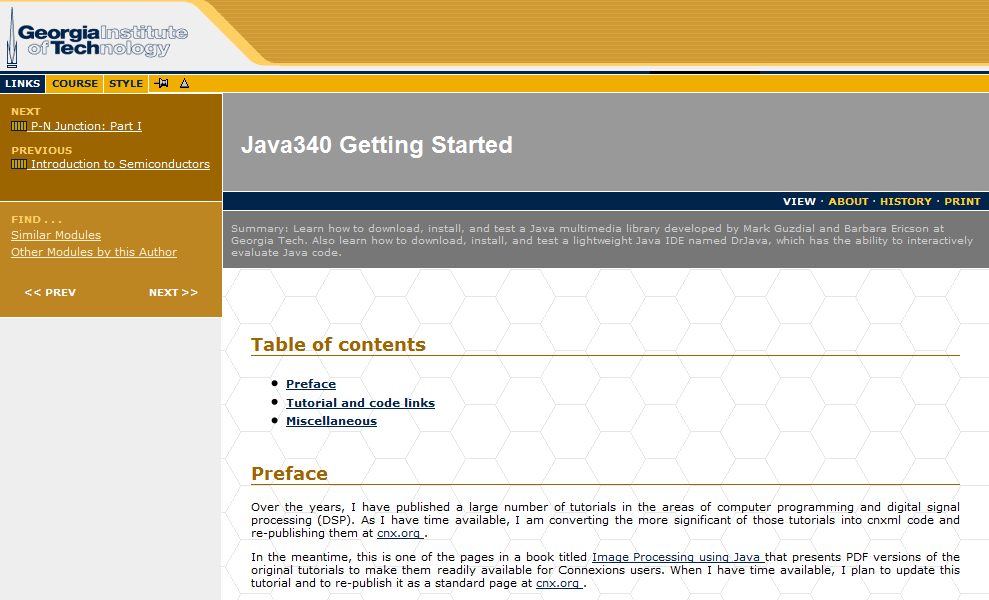Image resolution: width=989 pixels, height=600 pixels.
Task: Click the FIND . . . label
Action: point(37,220)
